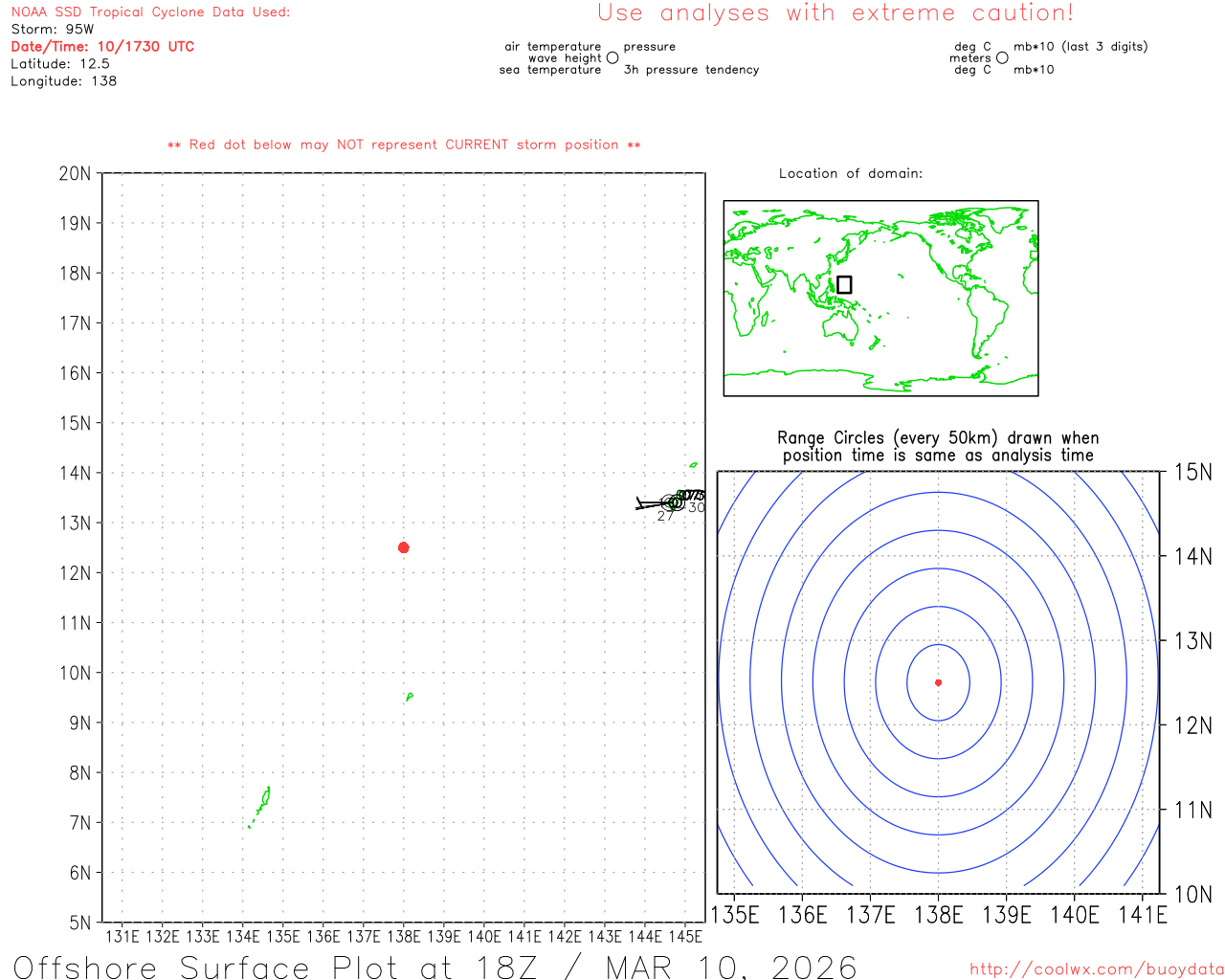Click the 'Use analyses with extreme caution!' heading

(x=835, y=13)
